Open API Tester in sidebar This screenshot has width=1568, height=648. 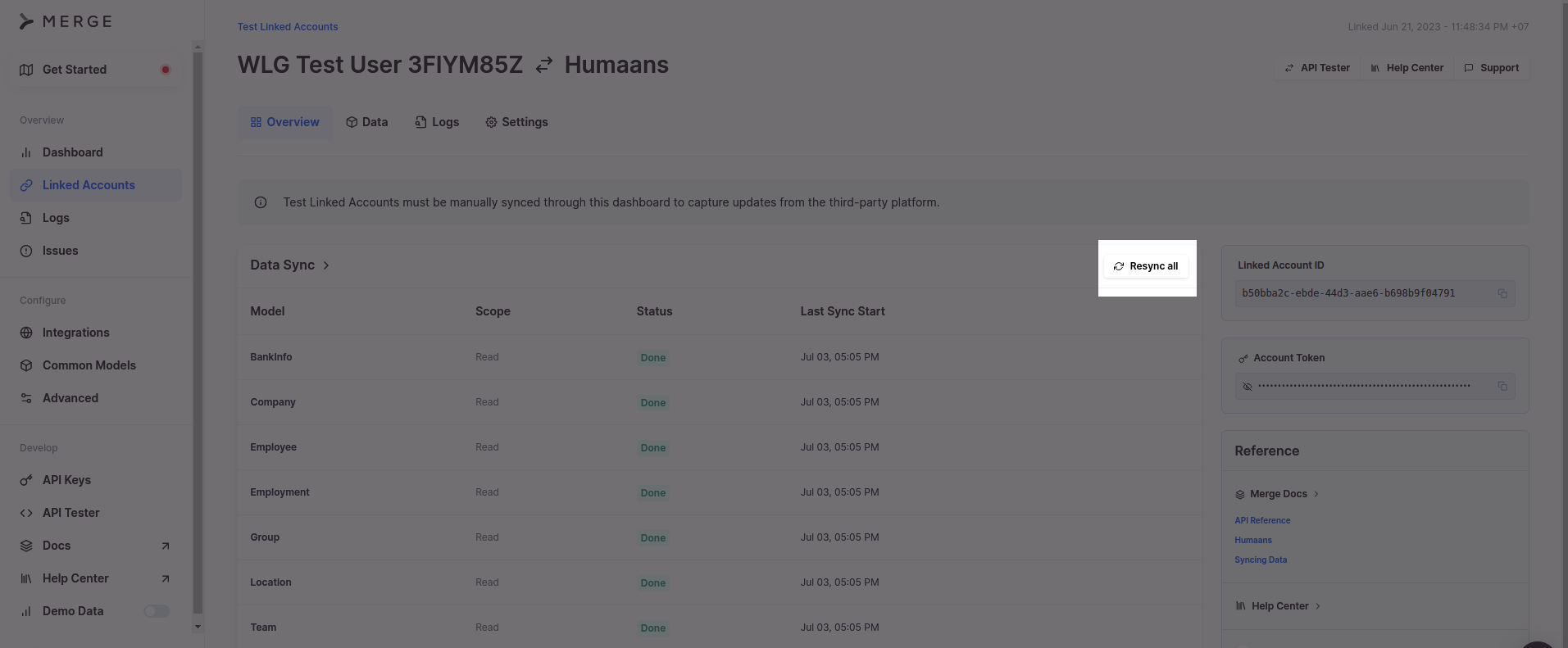tap(96, 513)
